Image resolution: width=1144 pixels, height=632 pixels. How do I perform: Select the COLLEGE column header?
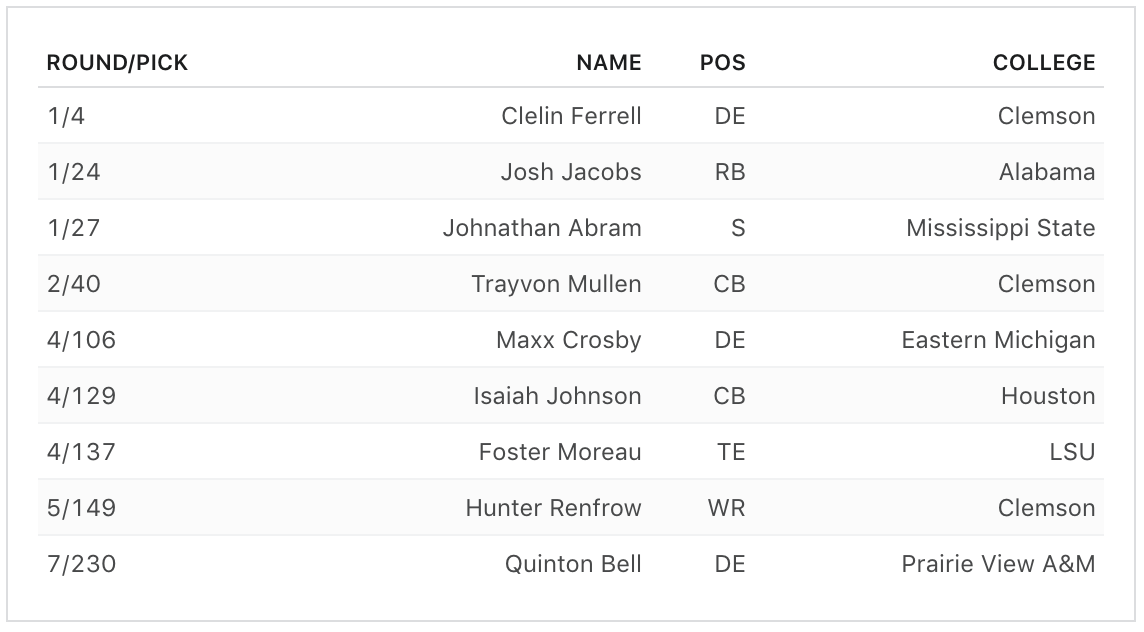click(x=1043, y=63)
